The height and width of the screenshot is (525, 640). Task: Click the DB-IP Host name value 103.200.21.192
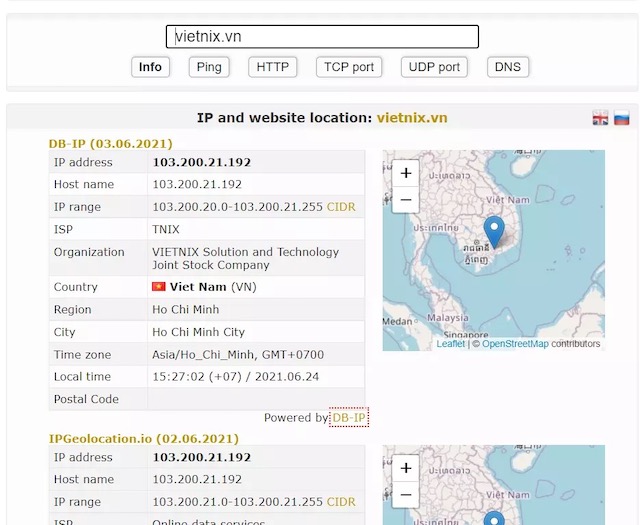point(197,185)
